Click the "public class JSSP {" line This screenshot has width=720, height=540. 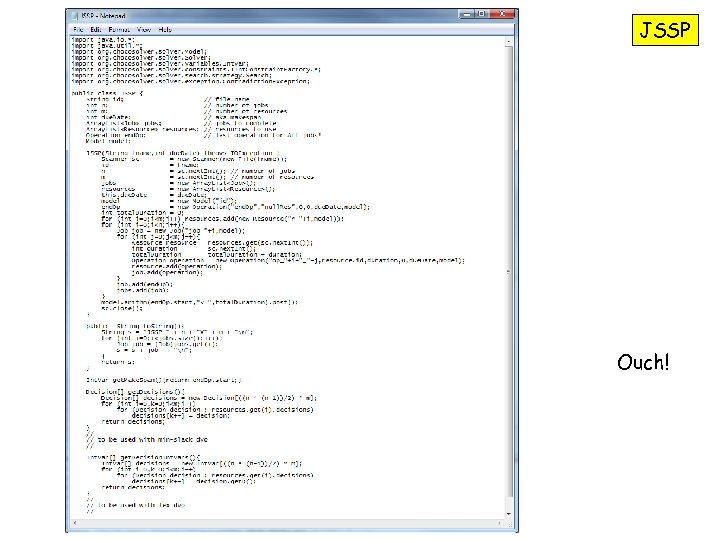(x=107, y=93)
